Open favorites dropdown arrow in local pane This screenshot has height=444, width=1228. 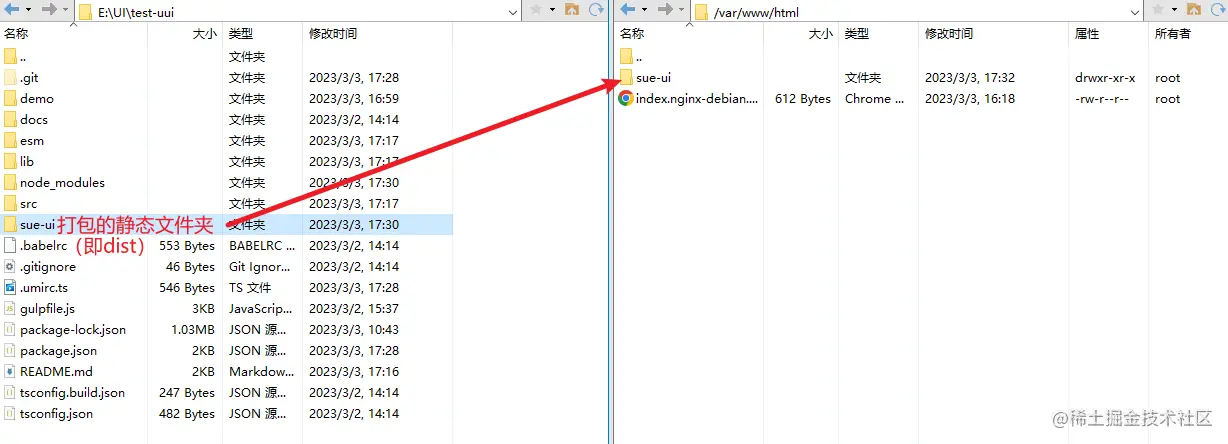(x=553, y=10)
